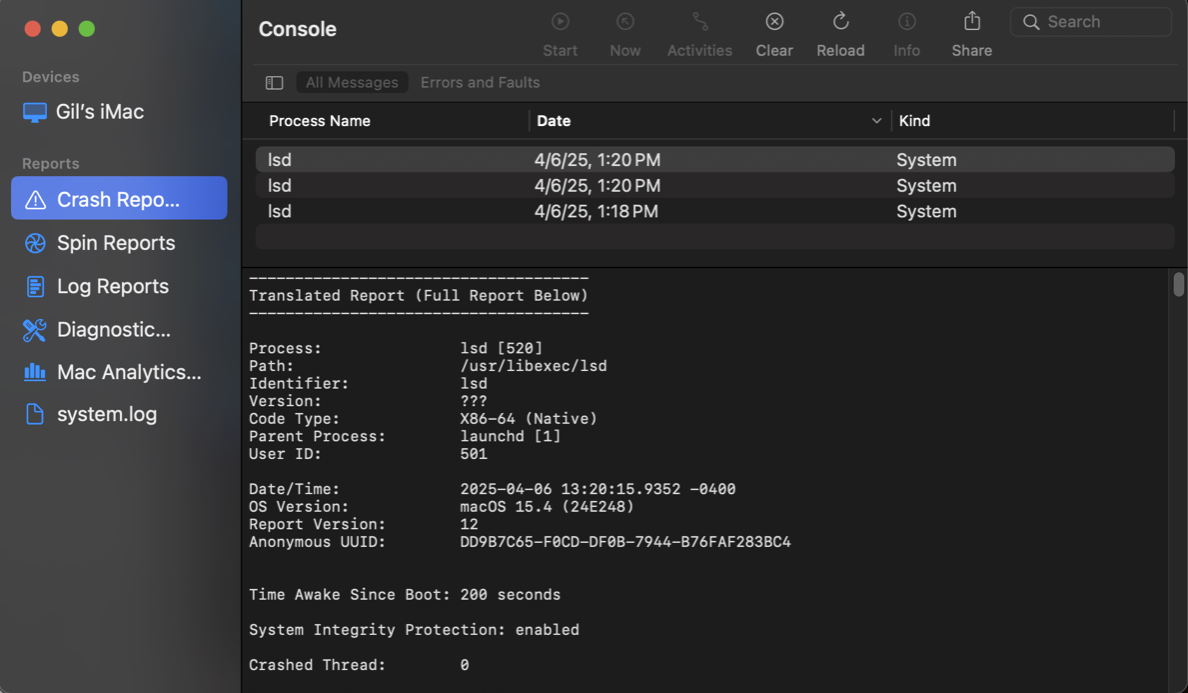Screen dimensions: 1188x693
Task: Select the Errors and Faults tab
Action: (480, 83)
